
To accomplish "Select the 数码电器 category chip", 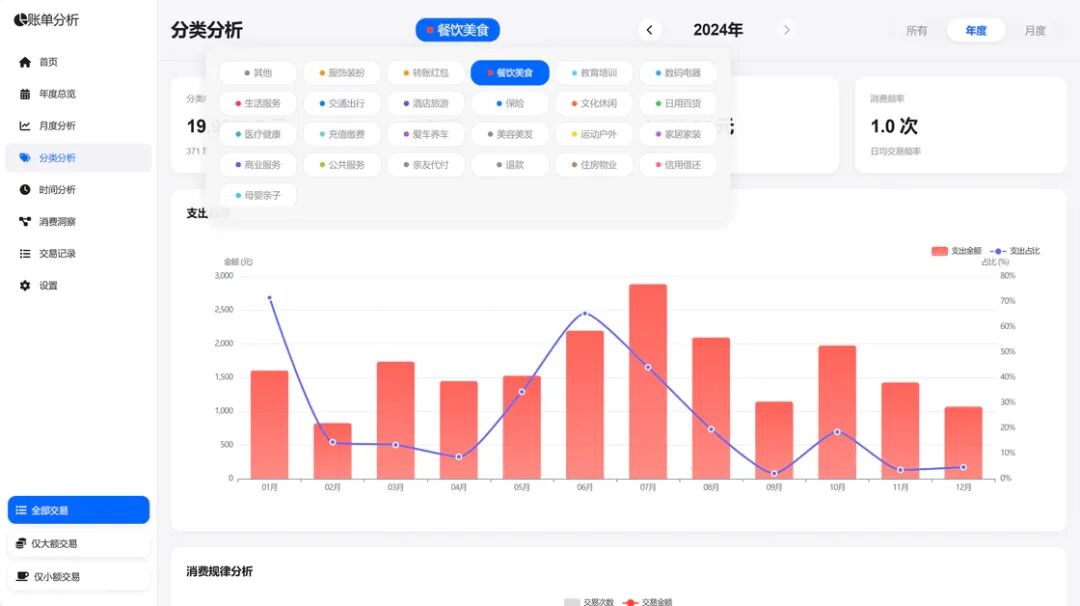I will (678, 73).
